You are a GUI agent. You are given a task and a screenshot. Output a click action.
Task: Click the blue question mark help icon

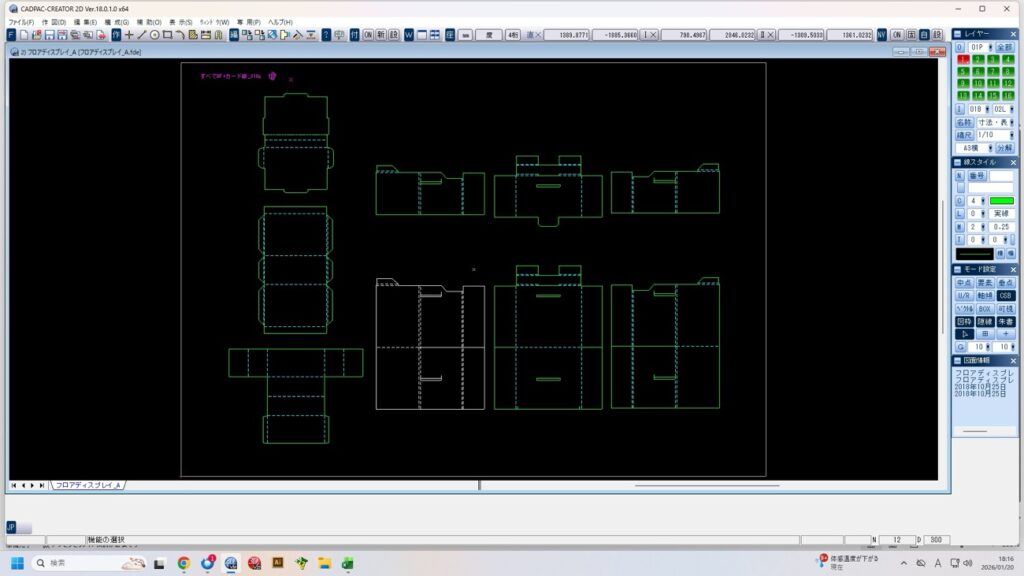click(x=326, y=35)
